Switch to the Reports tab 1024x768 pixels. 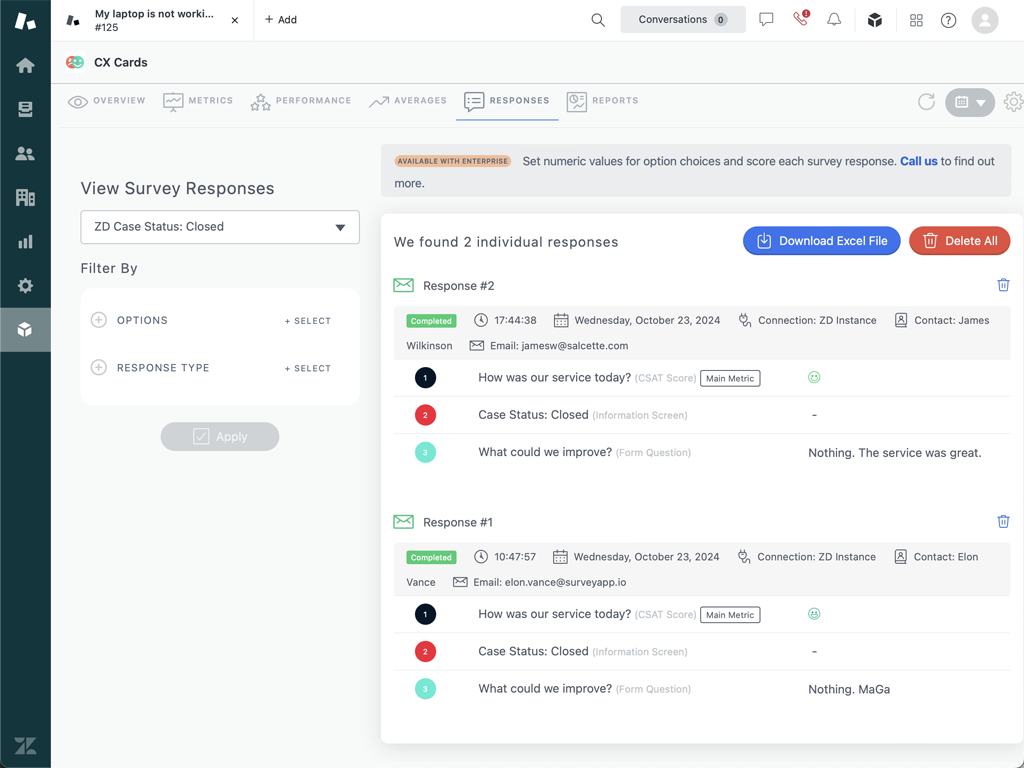[x=602, y=101]
